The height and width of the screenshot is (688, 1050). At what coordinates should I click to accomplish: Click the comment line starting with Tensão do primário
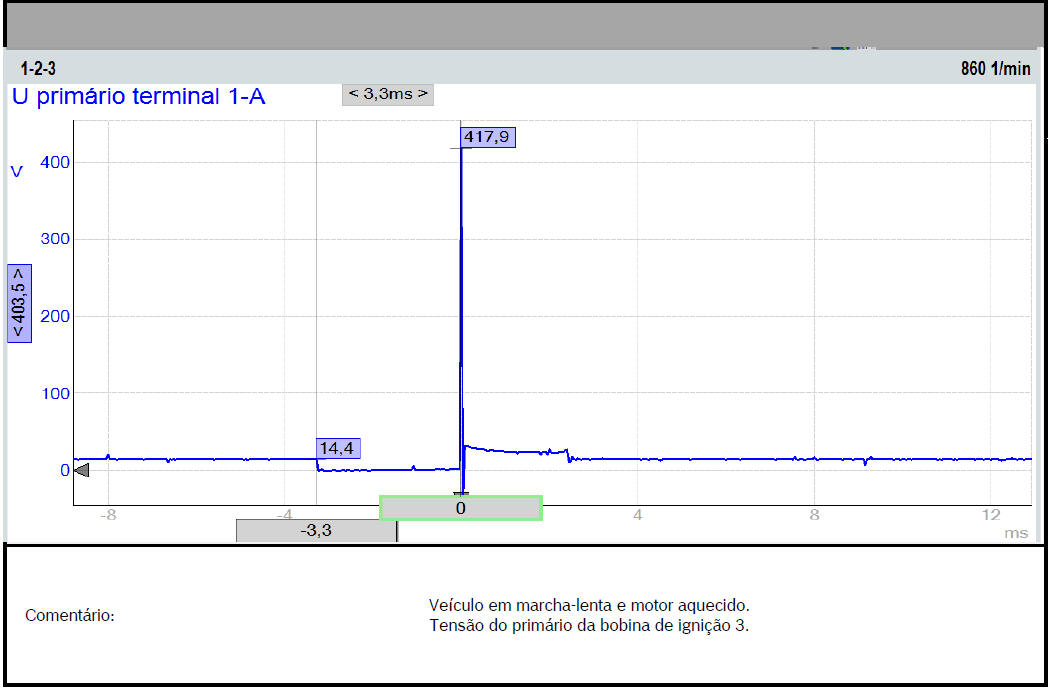click(x=588, y=626)
